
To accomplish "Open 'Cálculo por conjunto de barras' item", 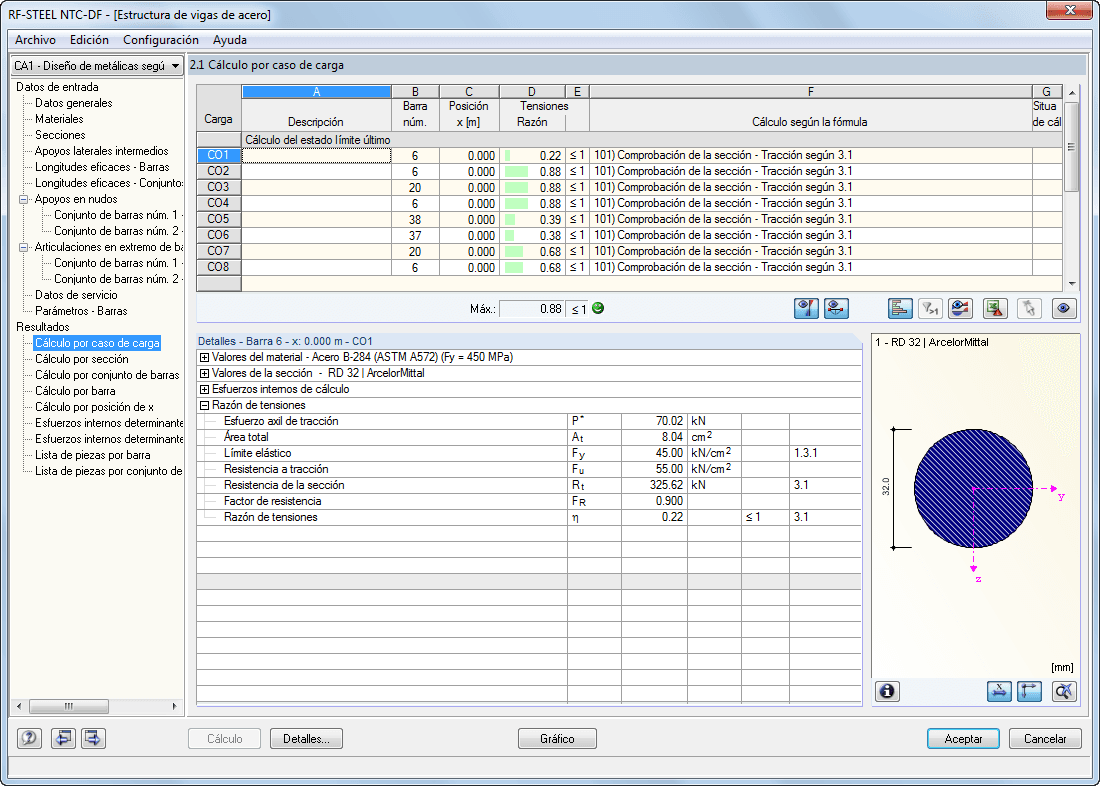I will (107, 375).
